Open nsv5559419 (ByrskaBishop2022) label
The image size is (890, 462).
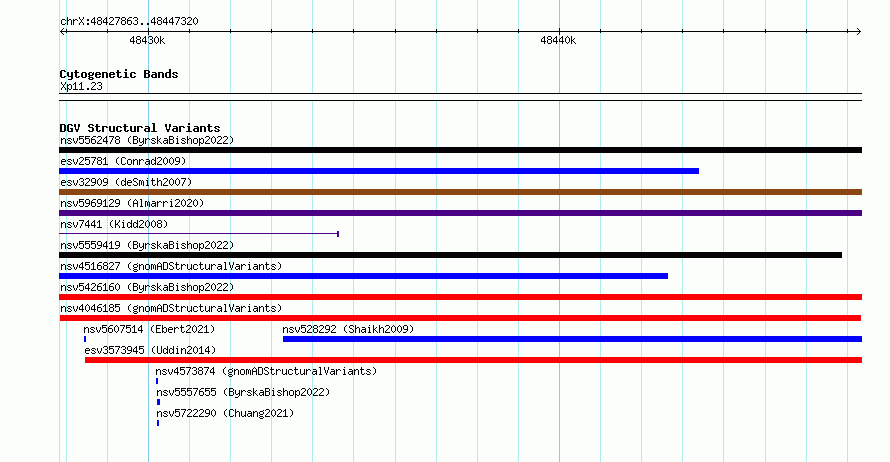(147, 245)
